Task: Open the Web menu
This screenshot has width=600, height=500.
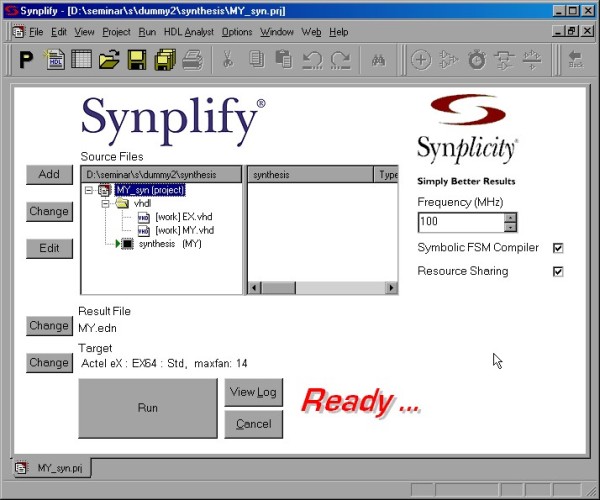Action: pos(311,32)
